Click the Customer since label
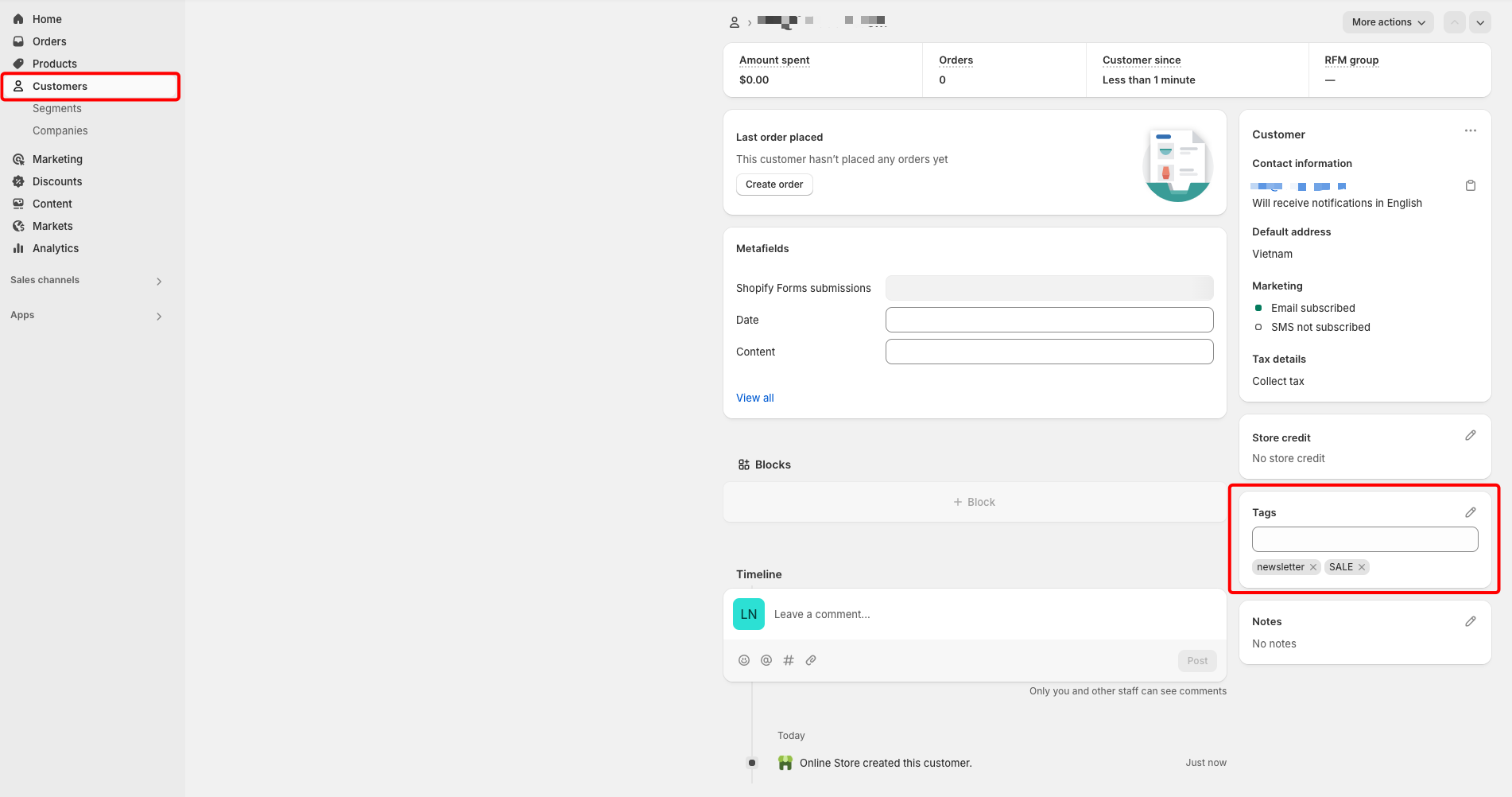This screenshot has width=1512, height=797. click(1142, 60)
